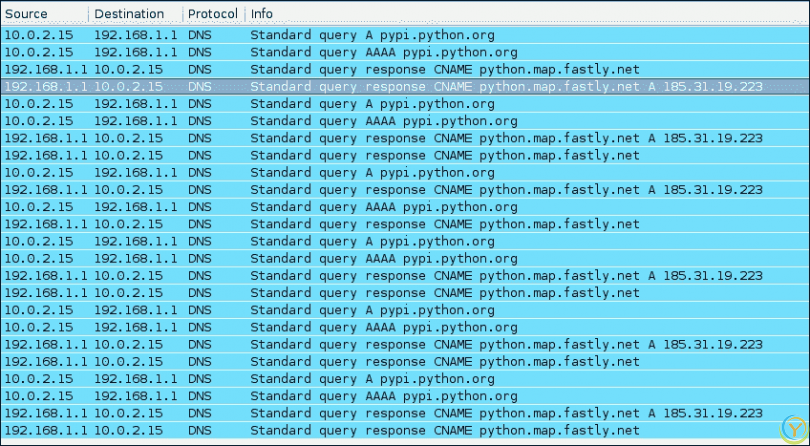Sort by the Destination column header

pos(129,14)
